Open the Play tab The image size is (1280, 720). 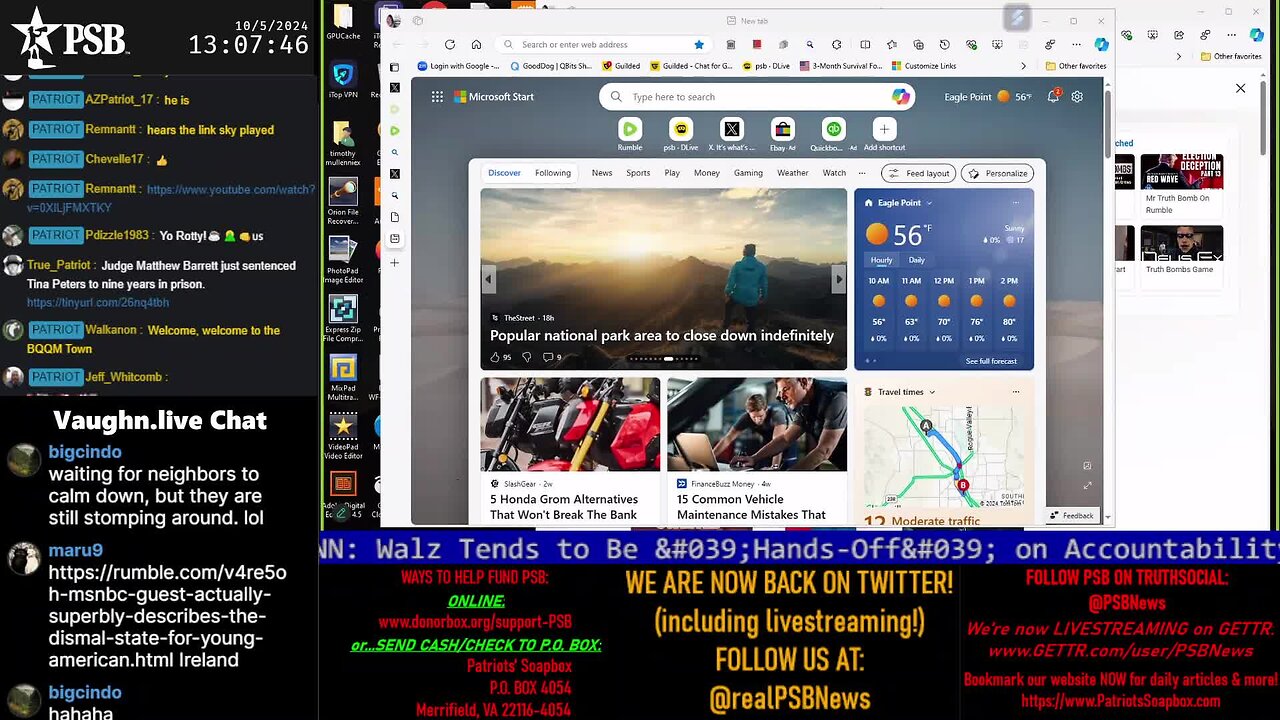(x=672, y=173)
